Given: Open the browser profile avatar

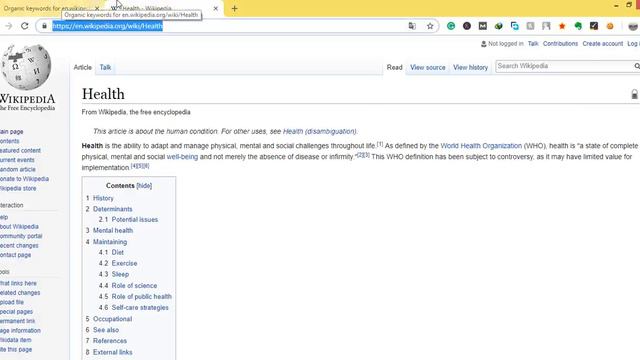Looking at the screenshot, I should [633, 26].
